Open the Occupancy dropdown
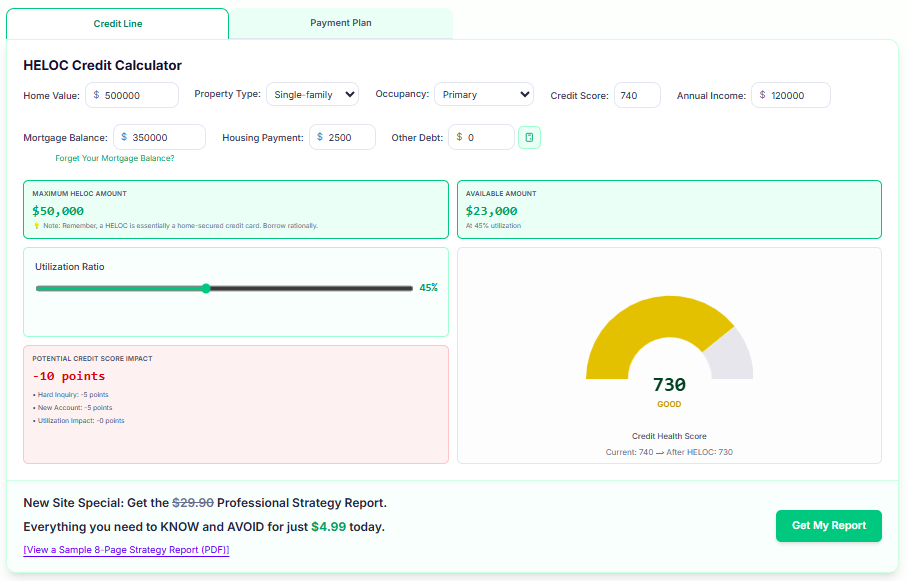The image size is (908, 581). [483, 94]
